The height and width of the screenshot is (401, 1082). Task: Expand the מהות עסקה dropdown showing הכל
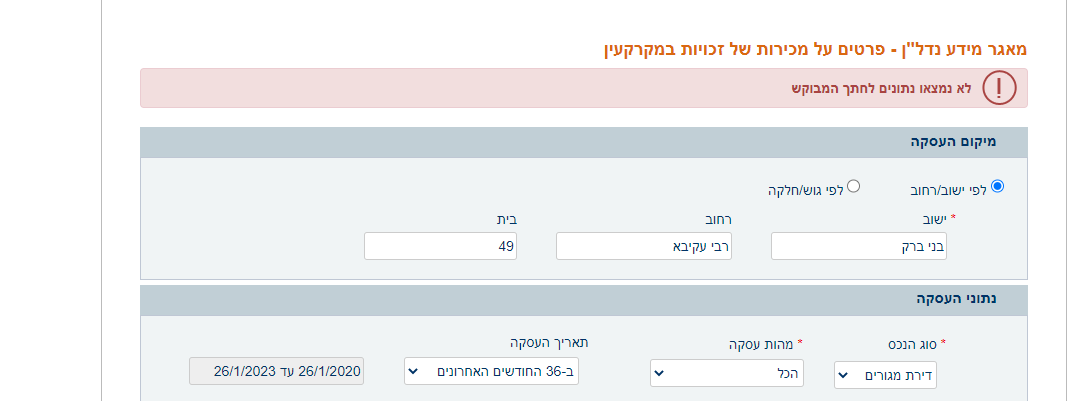(x=726, y=373)
